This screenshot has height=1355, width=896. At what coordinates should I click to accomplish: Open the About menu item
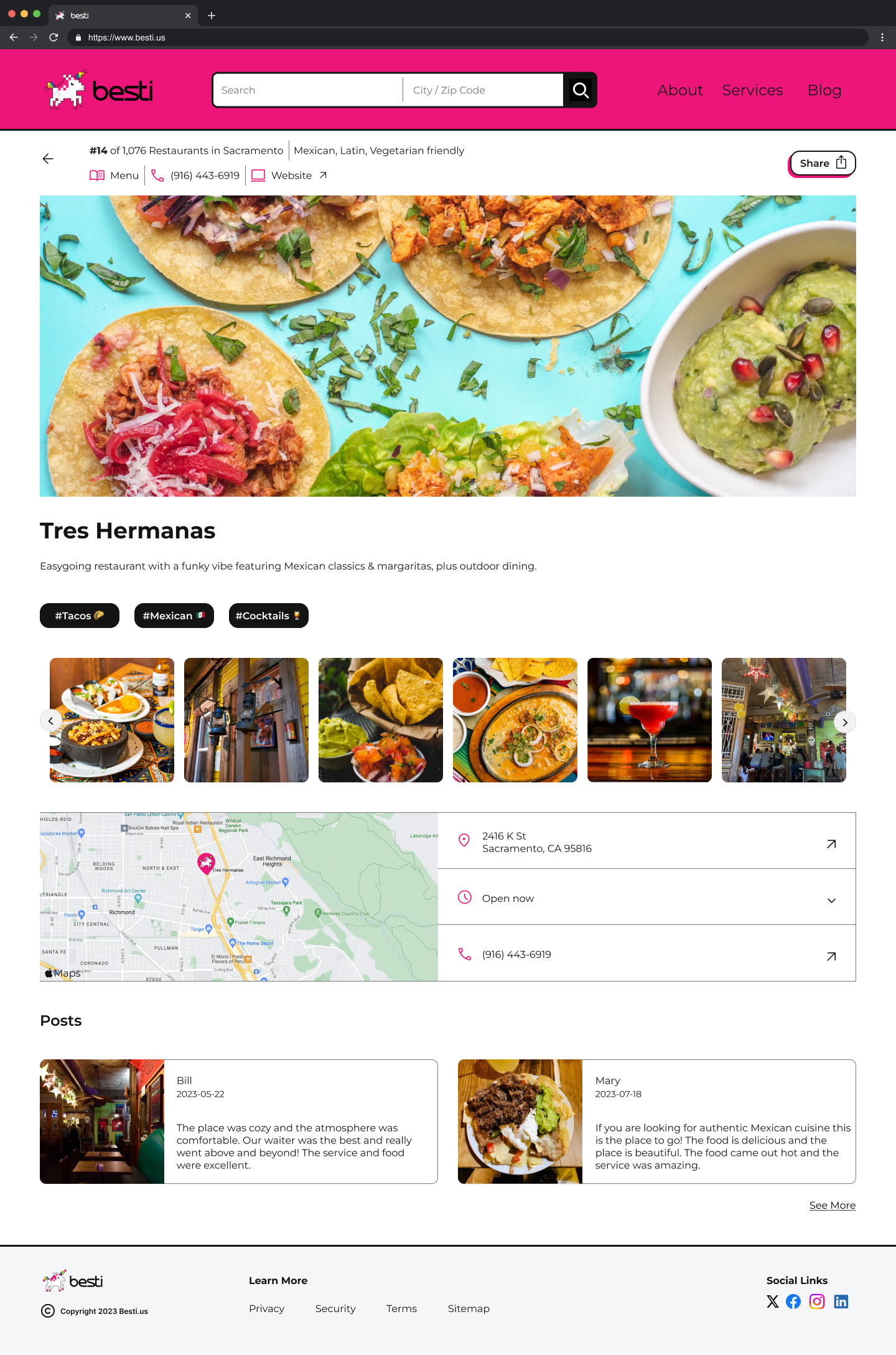point(680,90)
